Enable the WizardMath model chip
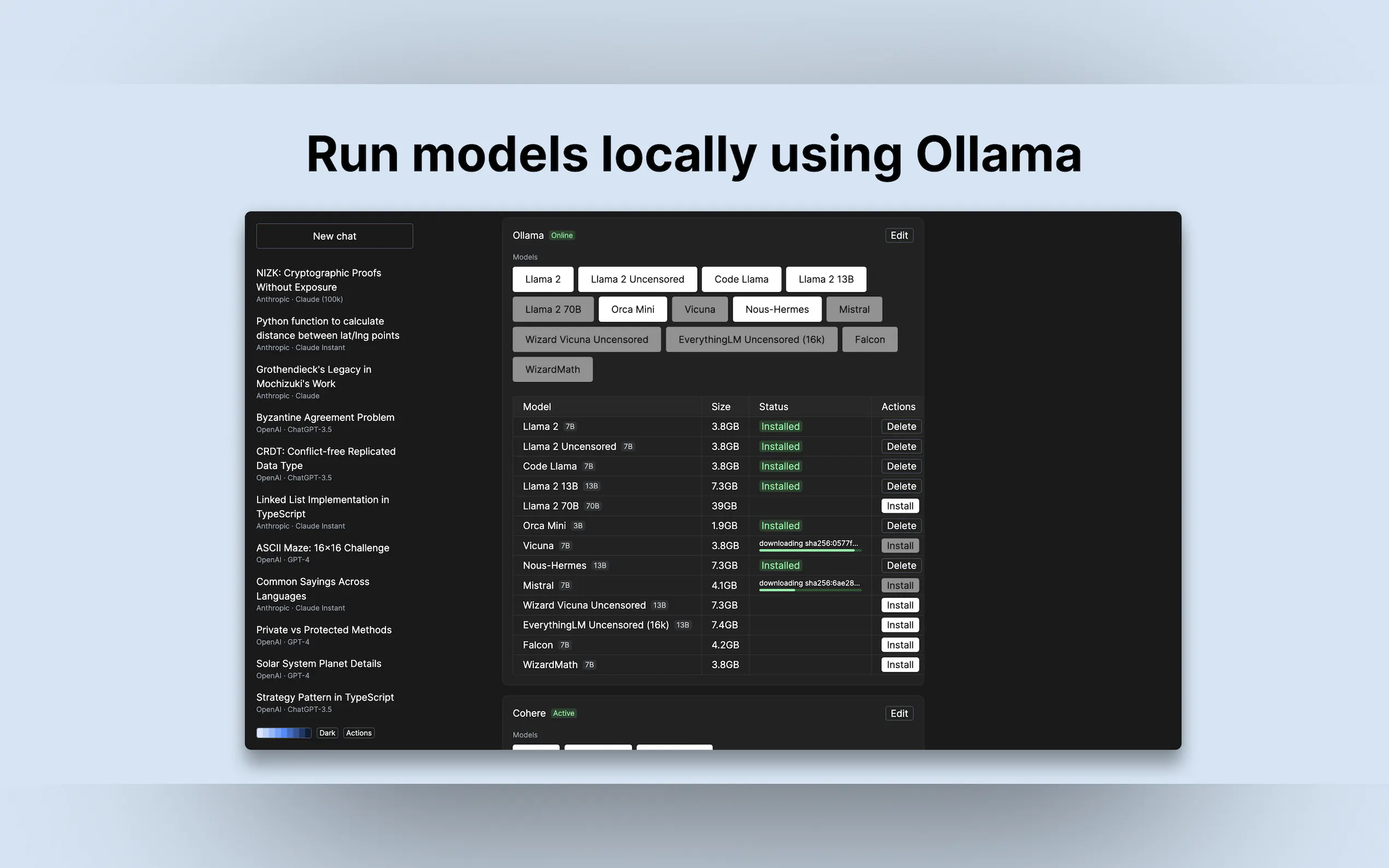Viewport: 1389px width, 868px height. (552, 369)
